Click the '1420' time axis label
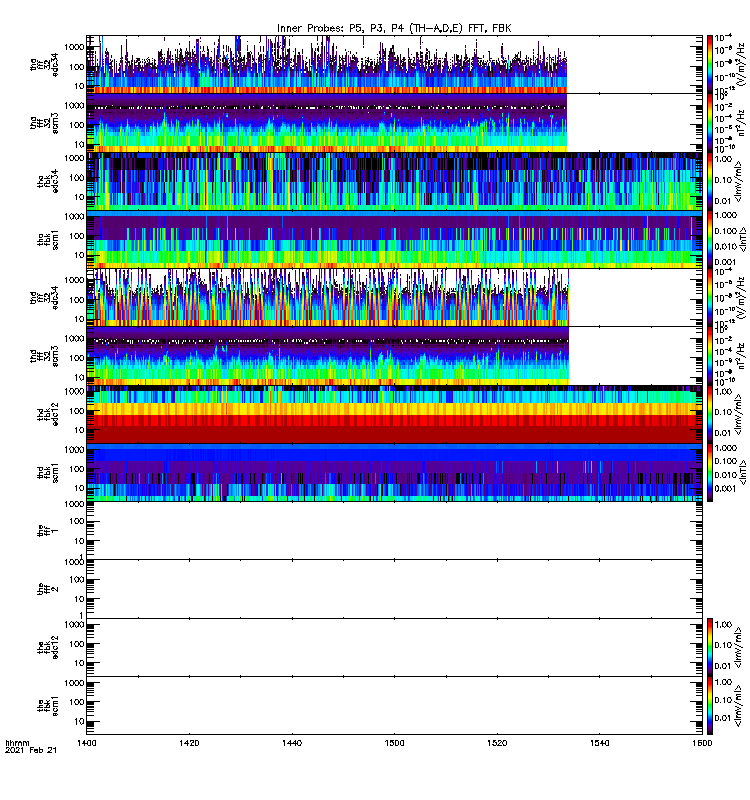The height and width of the screenshot is (800, 750). [189, 743]
